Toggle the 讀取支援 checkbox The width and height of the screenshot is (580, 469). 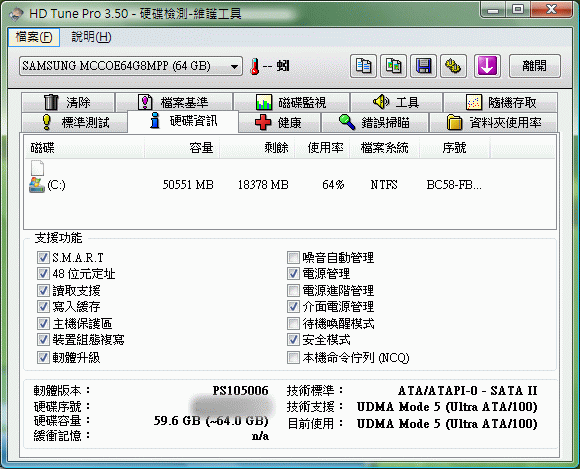pos(43,290)
